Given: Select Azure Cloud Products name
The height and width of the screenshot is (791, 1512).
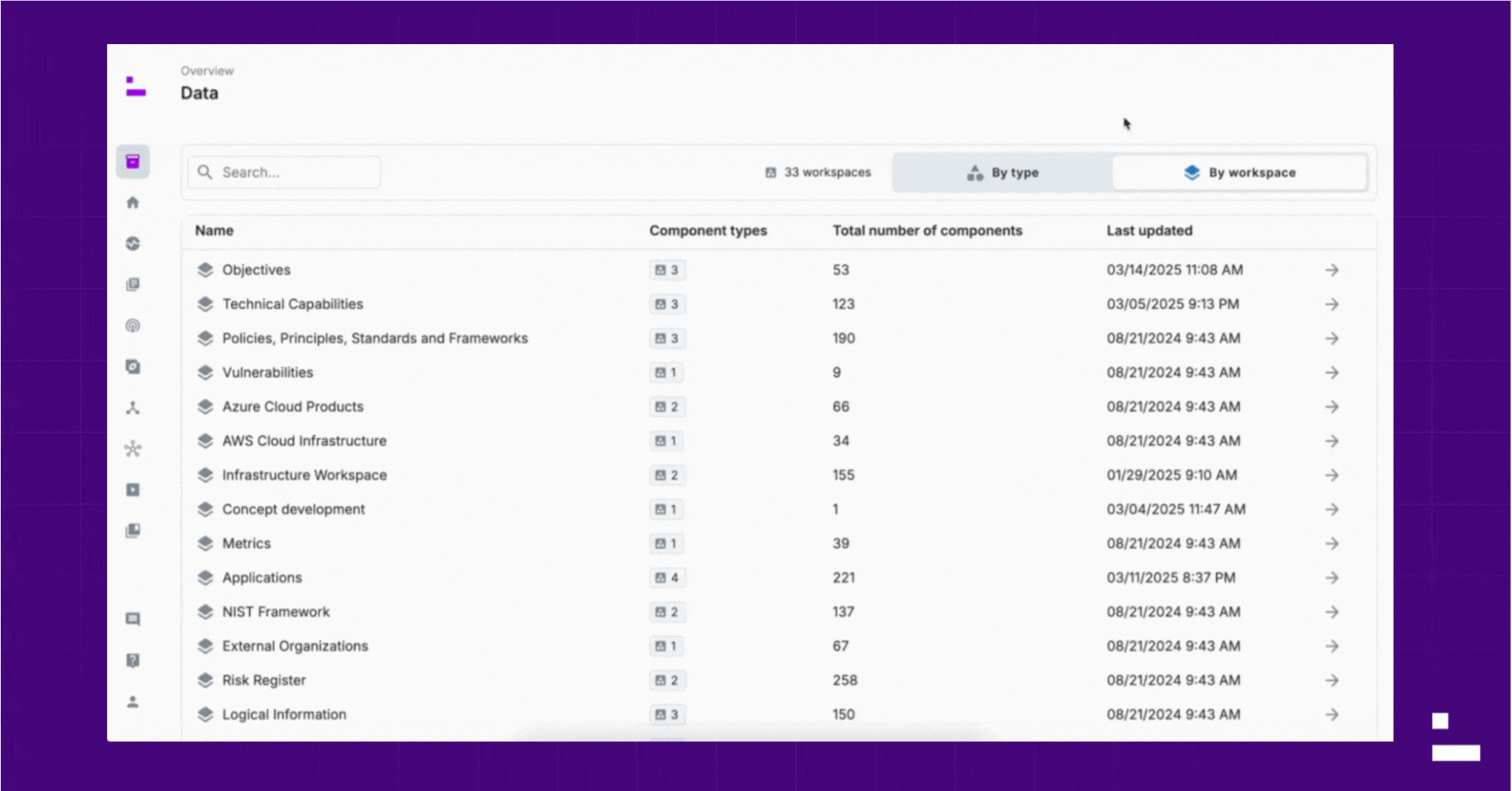Looking at the screenshot, I should tap(292, 407).
